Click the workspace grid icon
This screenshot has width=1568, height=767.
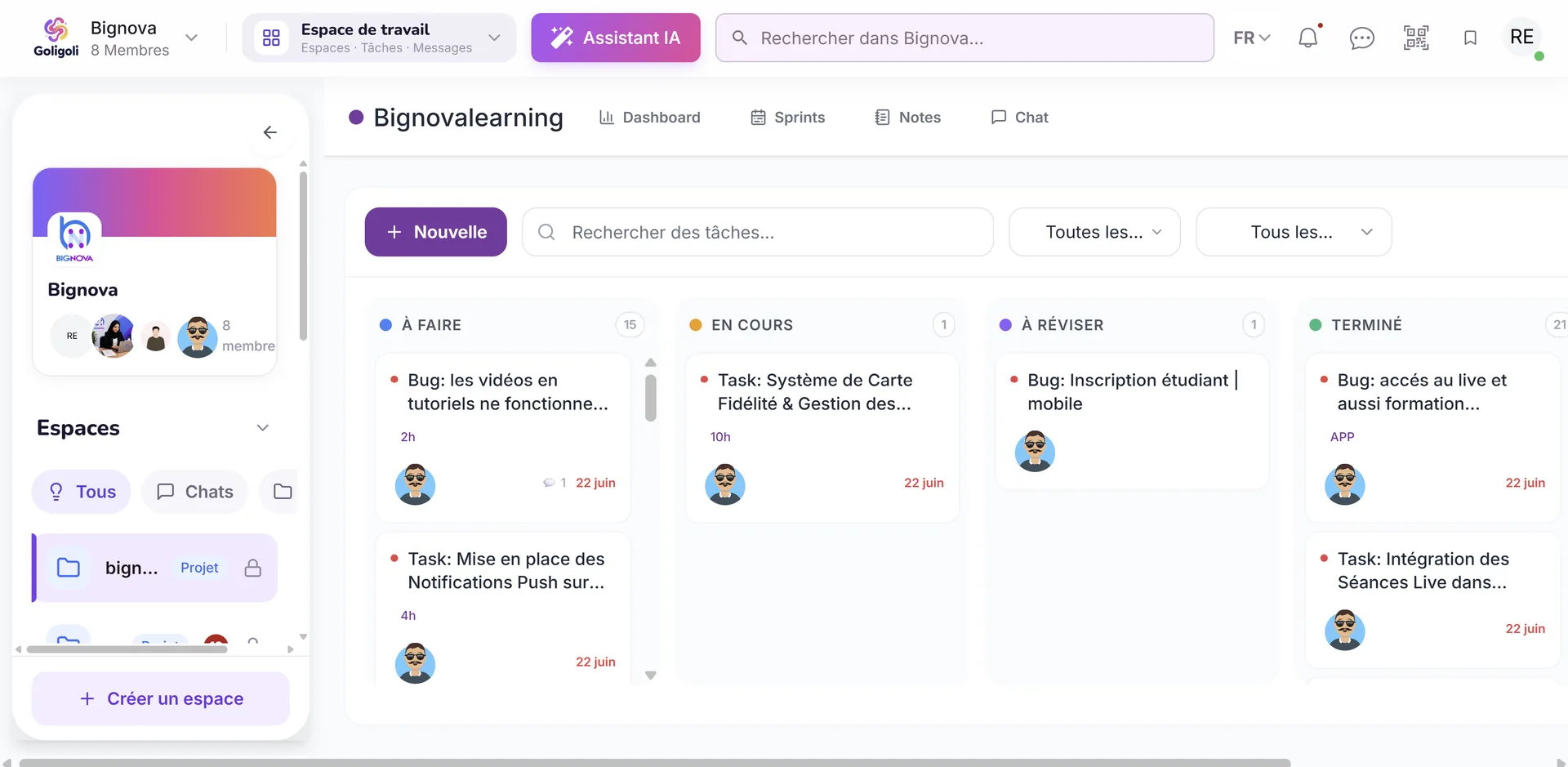pos(271,38)
